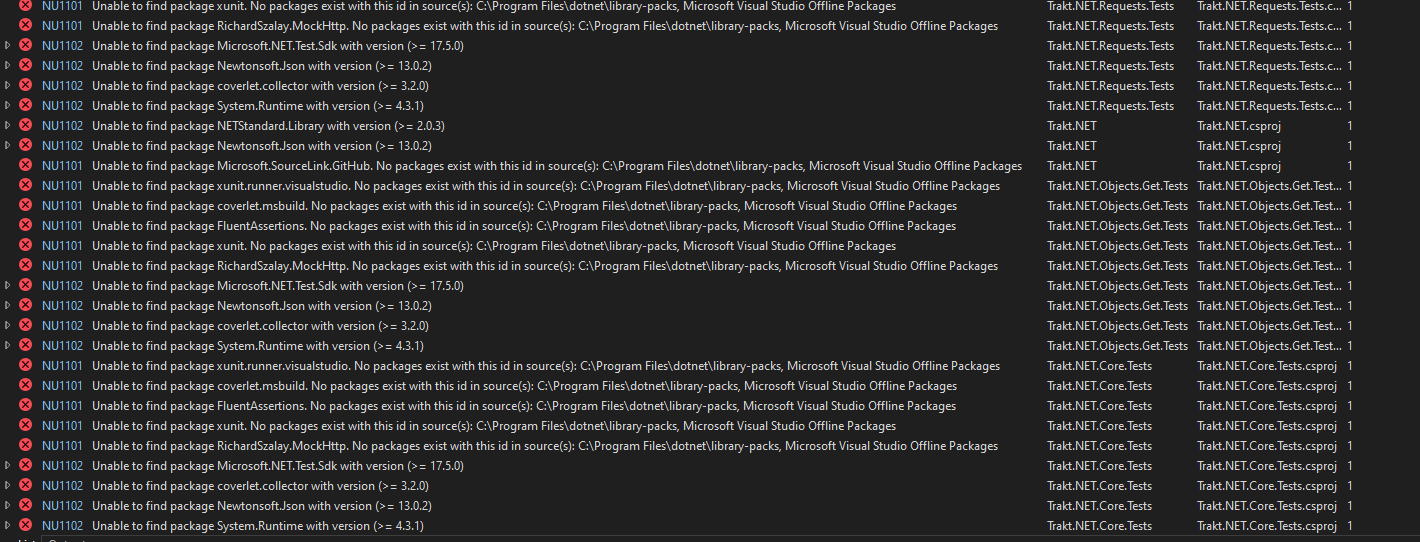1420x542 pixels.
Task: Select Core.Tests RichardSzalay.MockHttp description text
Action: click(545, 446)
